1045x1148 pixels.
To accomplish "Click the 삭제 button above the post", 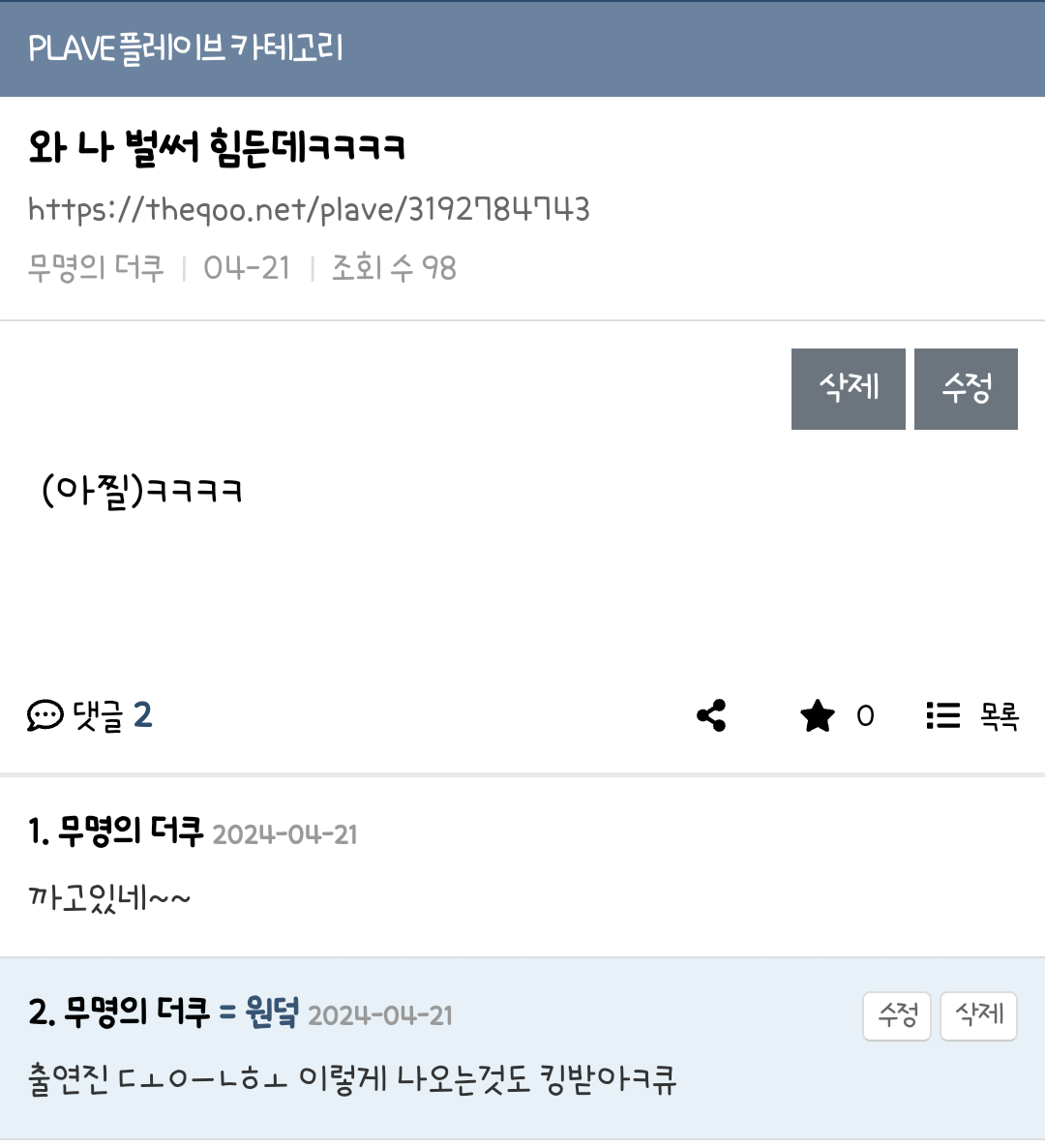I will click(x=849, y=389).
